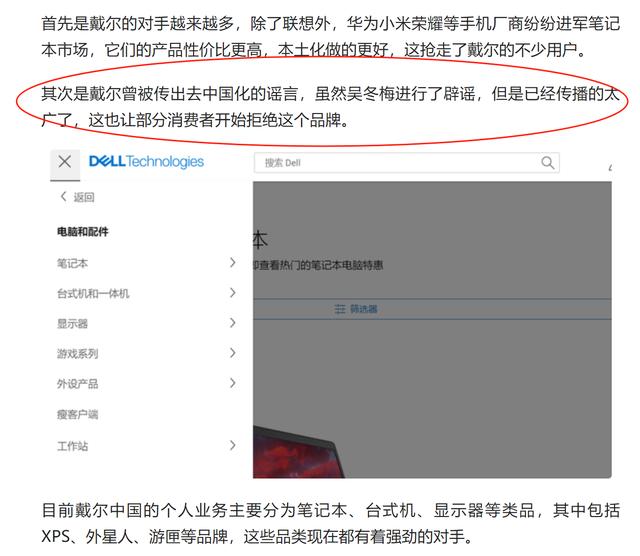The image size is (640, 556).
Task: Select the 电脑和配件 heading
Action: [x=82, y=232]
